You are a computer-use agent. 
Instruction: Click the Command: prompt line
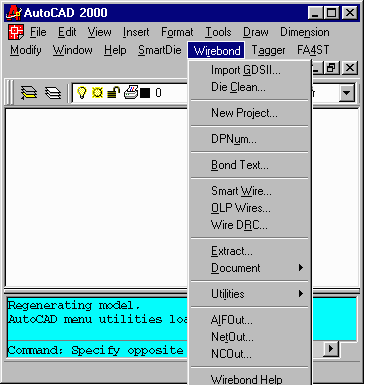97,350
